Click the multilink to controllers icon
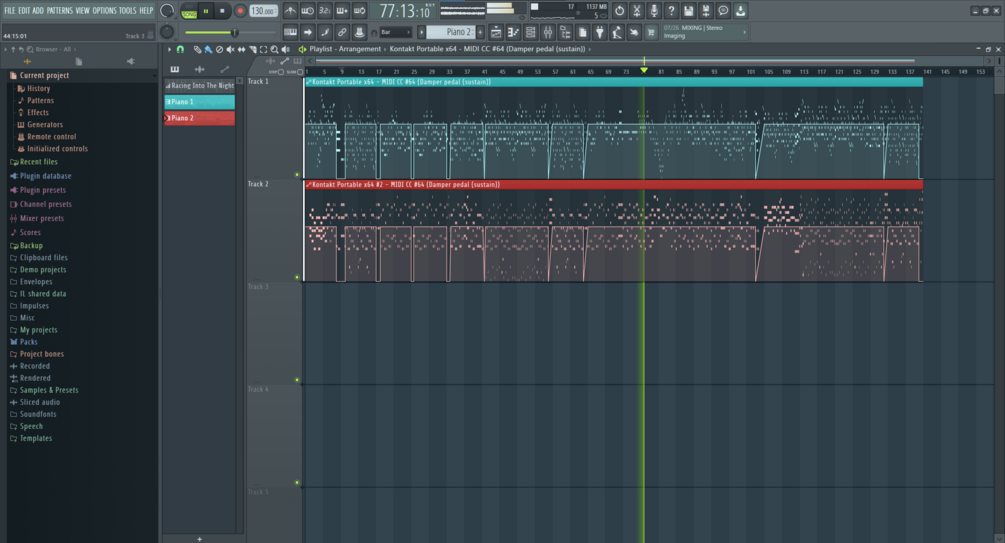 342,33
